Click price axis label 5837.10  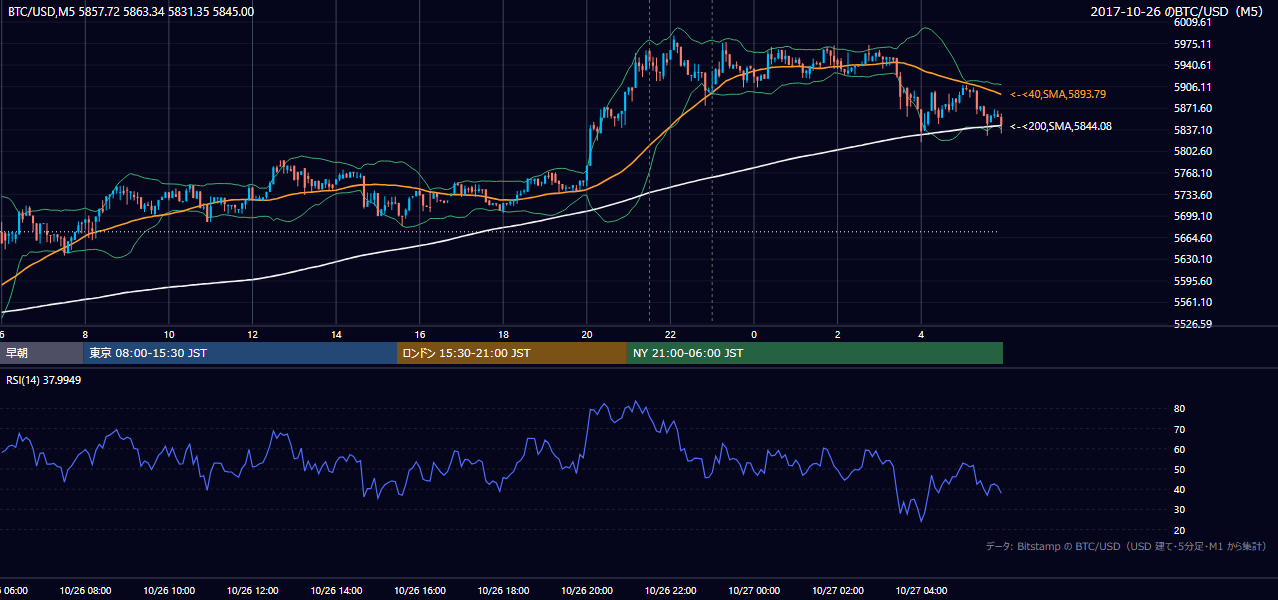(x=1193, y=130)
